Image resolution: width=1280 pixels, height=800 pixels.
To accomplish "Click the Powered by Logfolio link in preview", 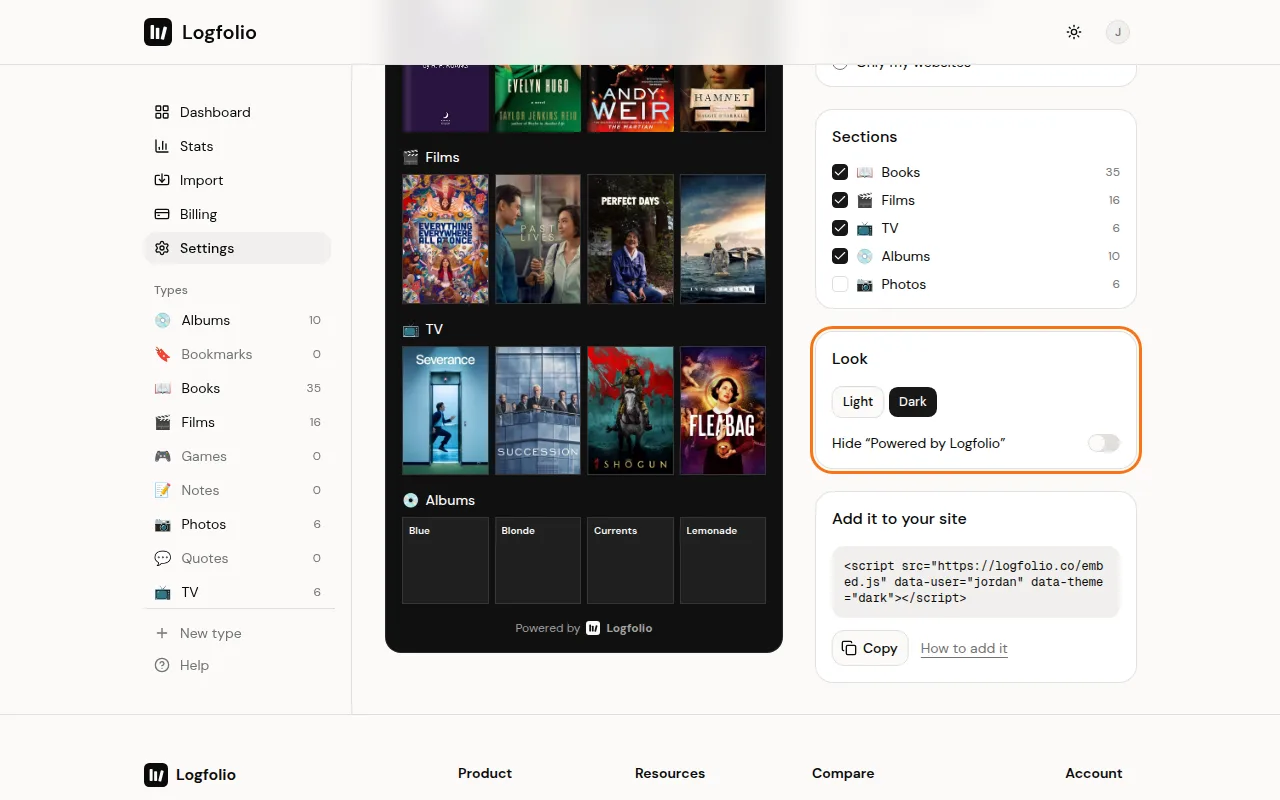I will coord(584,628).
